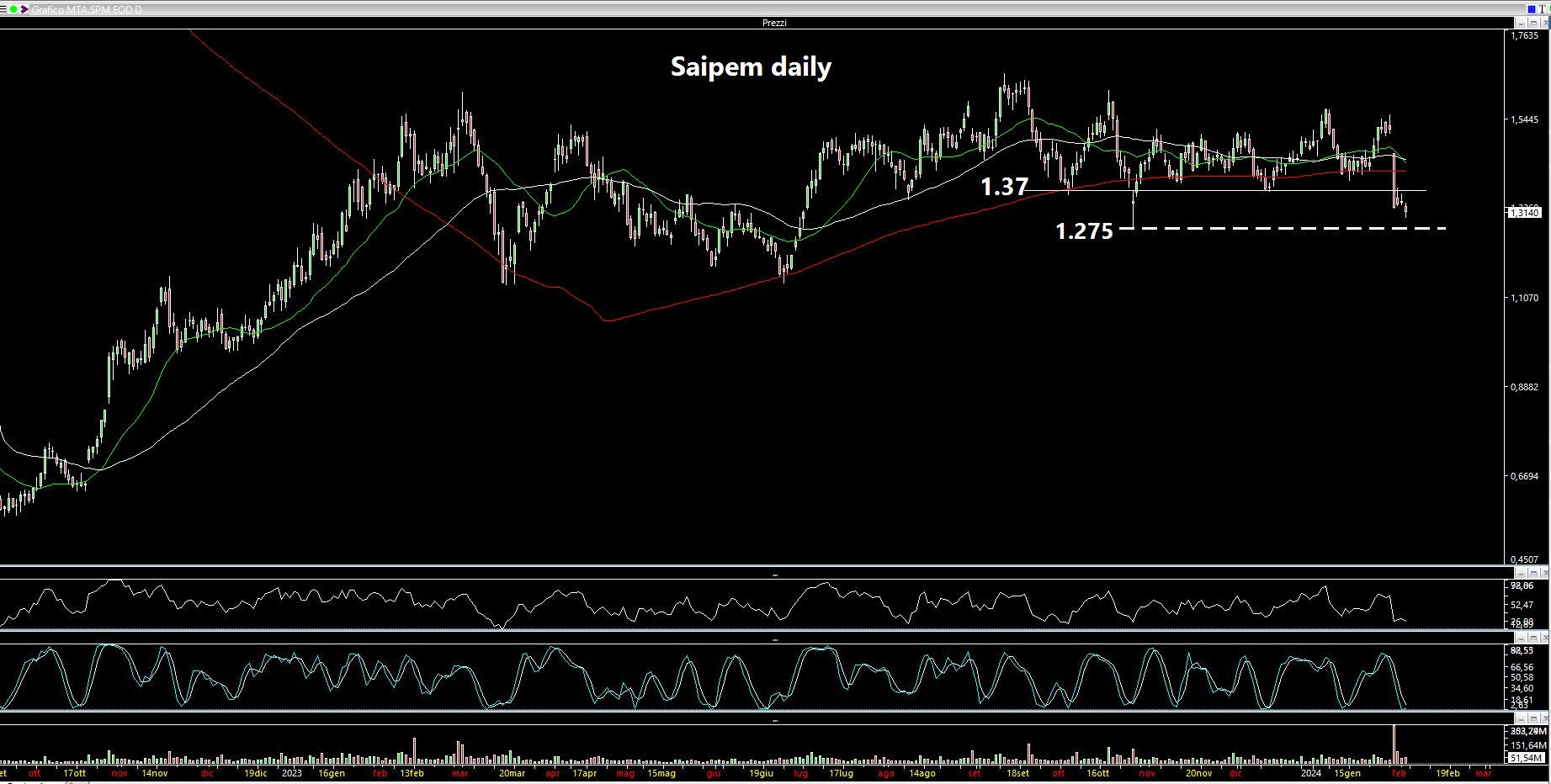Click the window title Grafico MTA.SPM EOD D
Viewport: 1551px width, 784px height.
click(87, 9)
